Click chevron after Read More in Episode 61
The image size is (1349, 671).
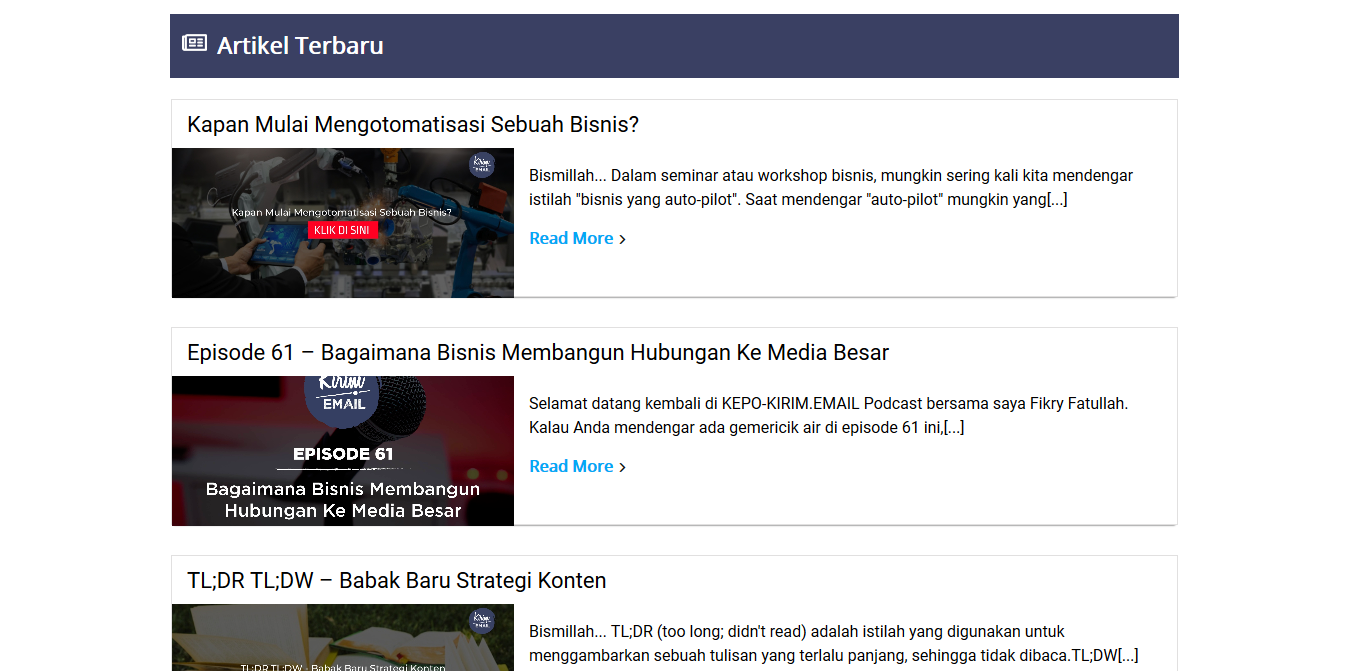point(622,467)
